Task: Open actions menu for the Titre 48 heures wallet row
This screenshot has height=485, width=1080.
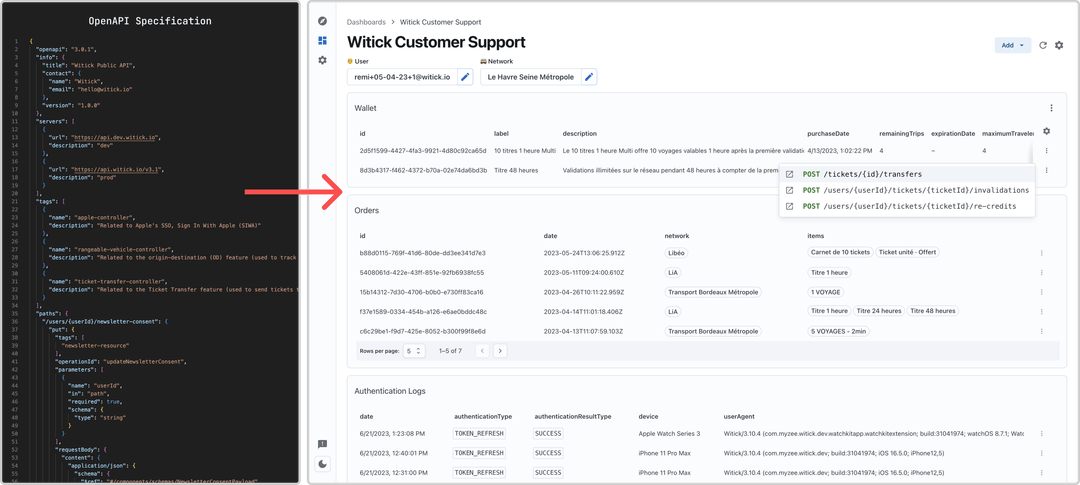Action: pos(1046,170)
